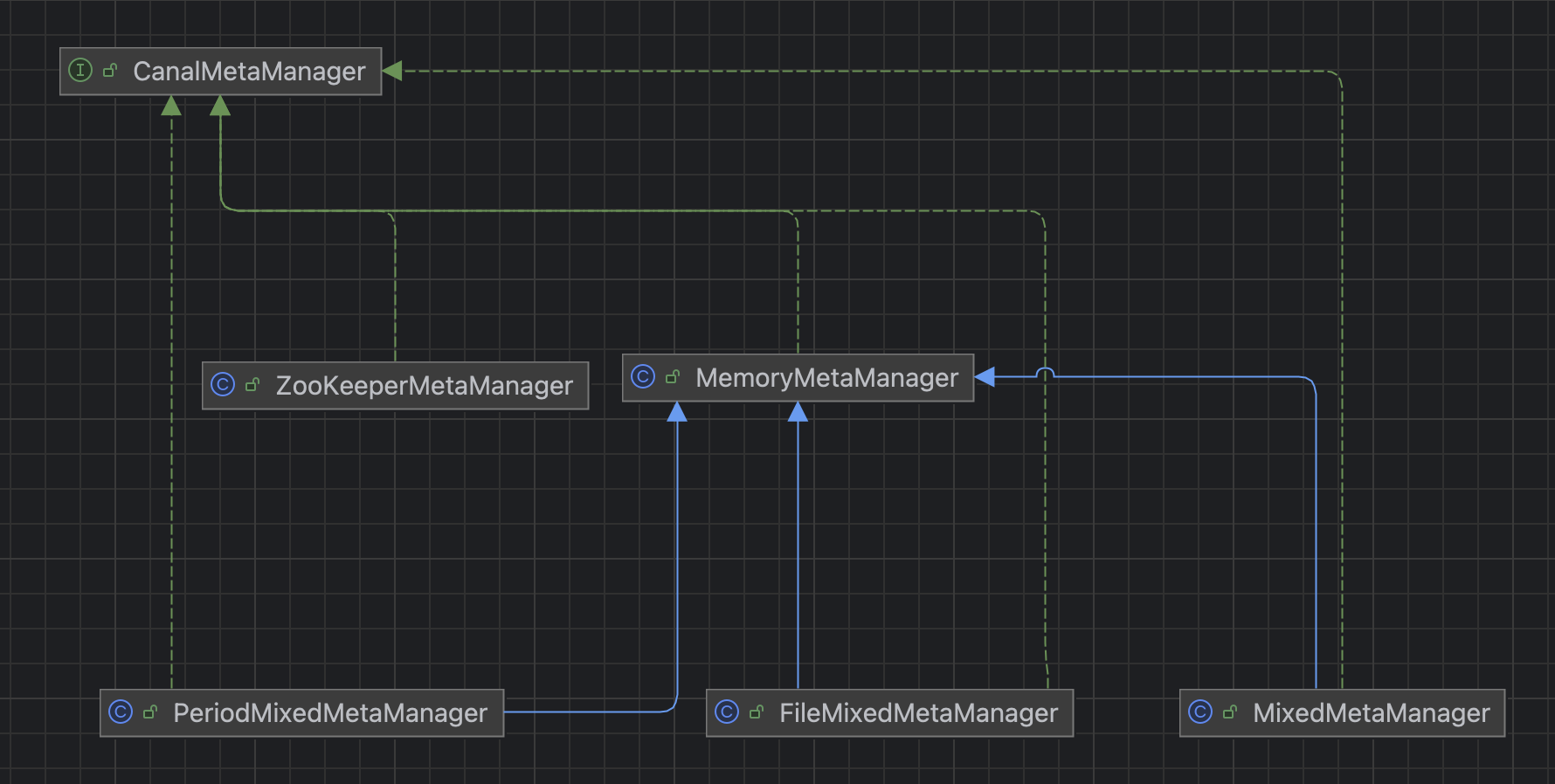Click the class icon on MixedMetaManager node

1200,712
